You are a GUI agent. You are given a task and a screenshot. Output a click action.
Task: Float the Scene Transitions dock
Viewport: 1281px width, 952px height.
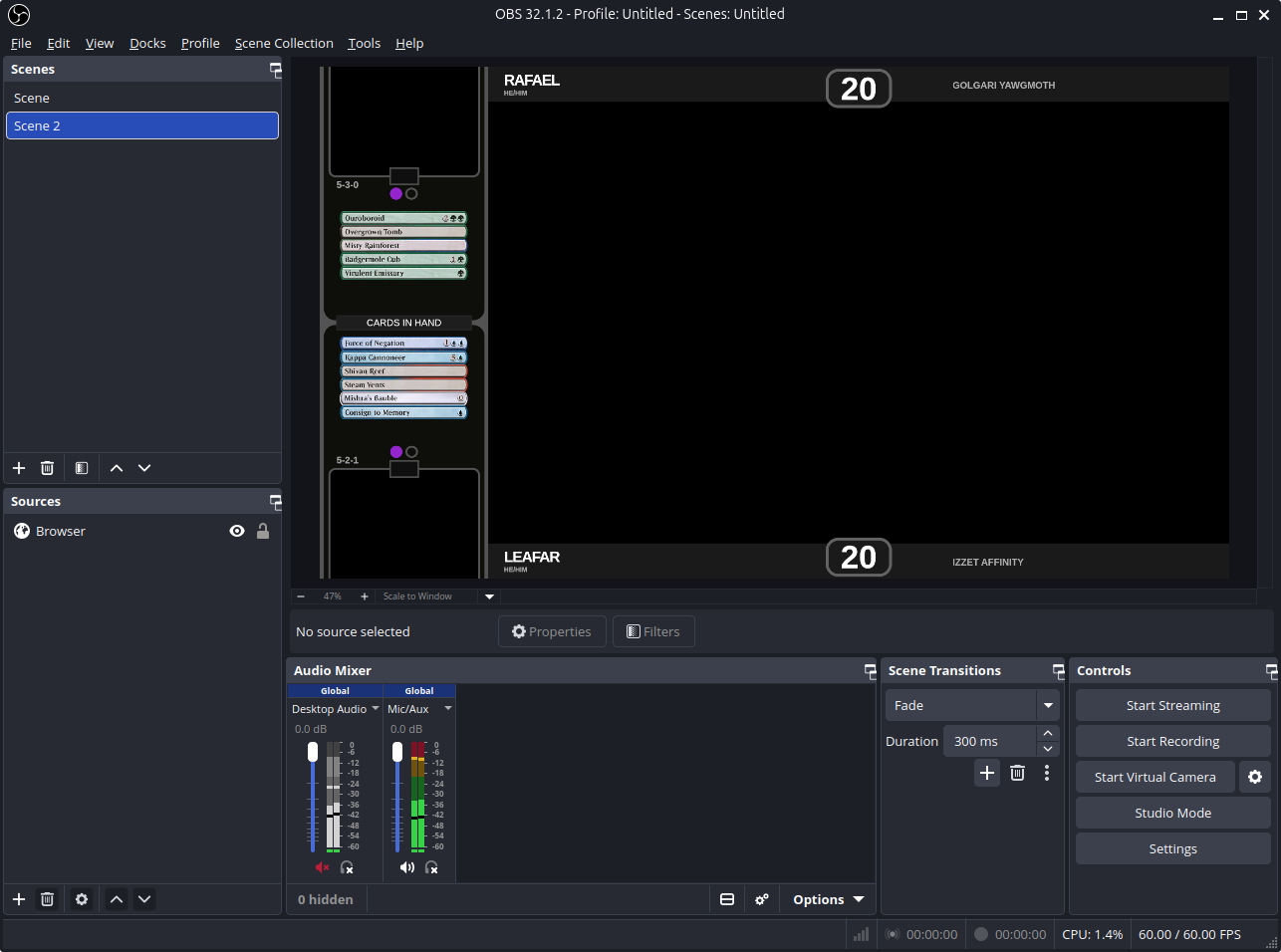pos(1058,671)
